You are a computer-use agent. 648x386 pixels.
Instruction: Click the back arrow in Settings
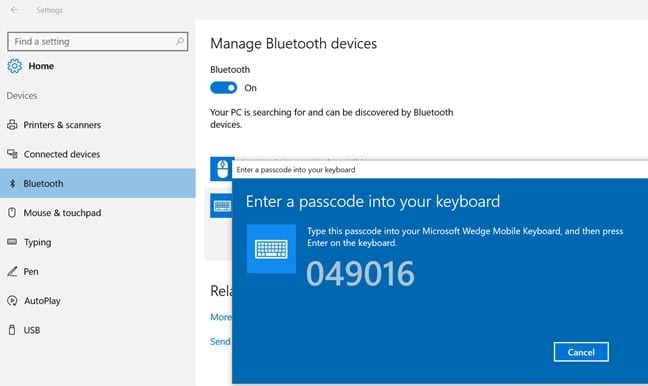(x=14, y=10)
